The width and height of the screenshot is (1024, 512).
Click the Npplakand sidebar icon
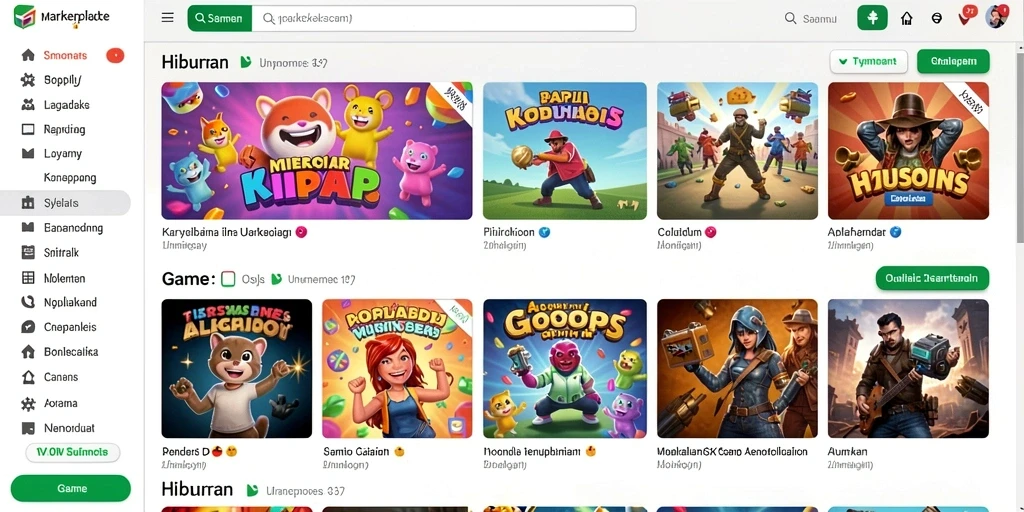(27, 302)
